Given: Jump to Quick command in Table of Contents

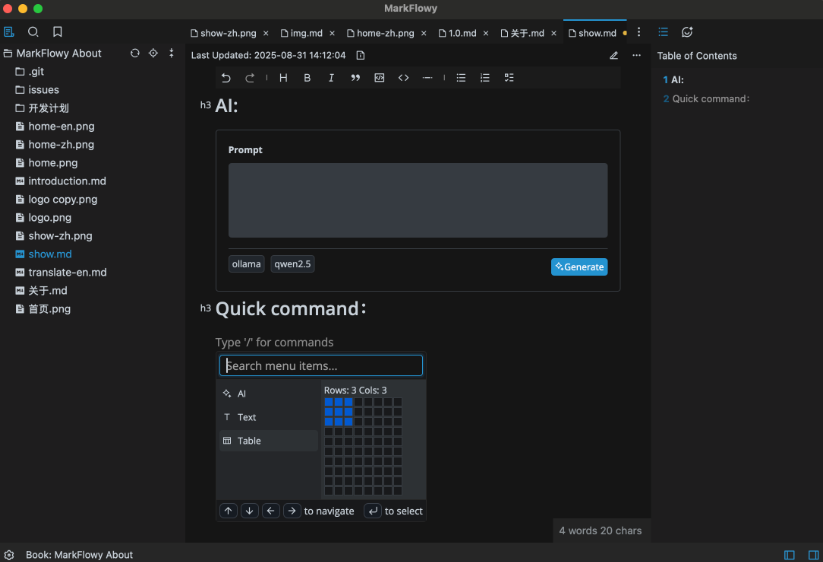Looking at the screenshot, I should click(710, 99).
